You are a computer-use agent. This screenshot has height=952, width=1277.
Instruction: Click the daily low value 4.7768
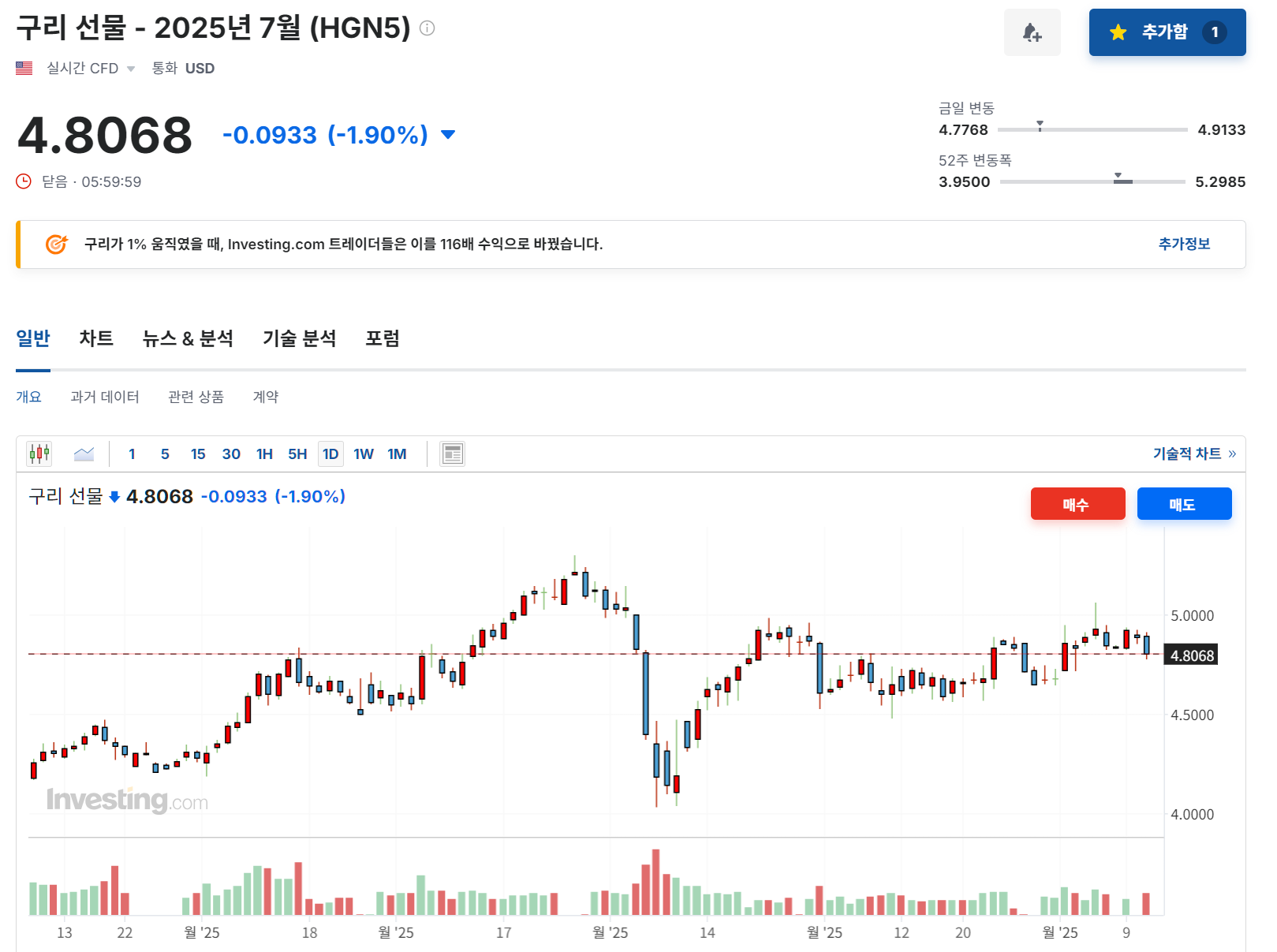pos(963,130)
